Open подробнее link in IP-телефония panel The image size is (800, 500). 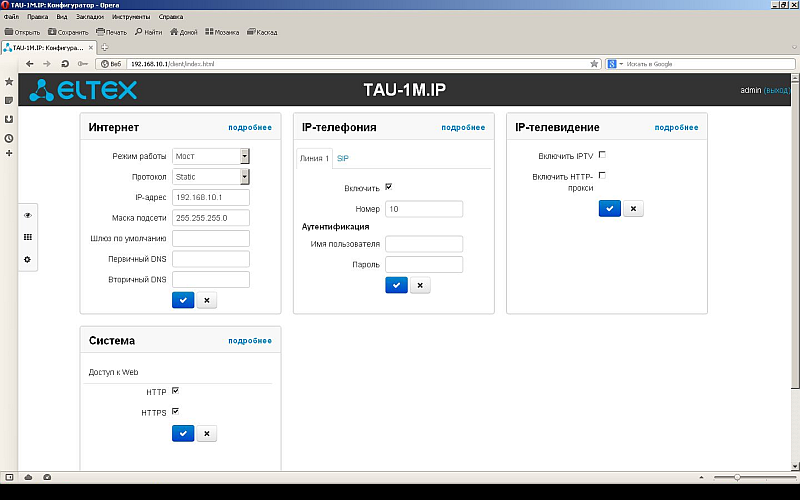click(463, 128)
